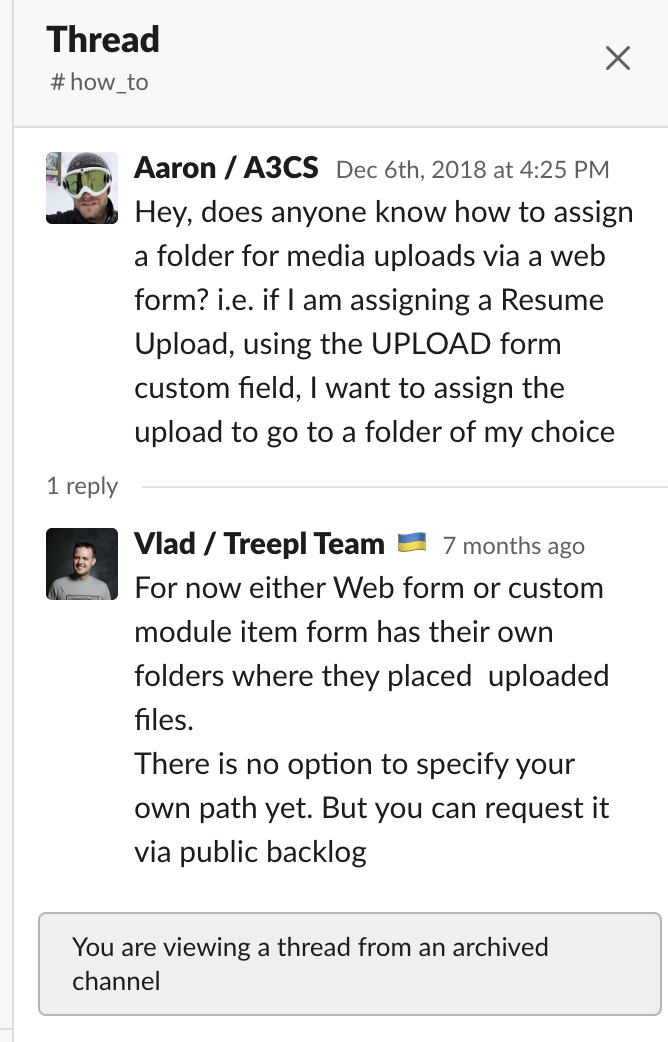Click the Dec 6th, 2018 timestamp
668x1042 pixels.
[x=473, y=170]
